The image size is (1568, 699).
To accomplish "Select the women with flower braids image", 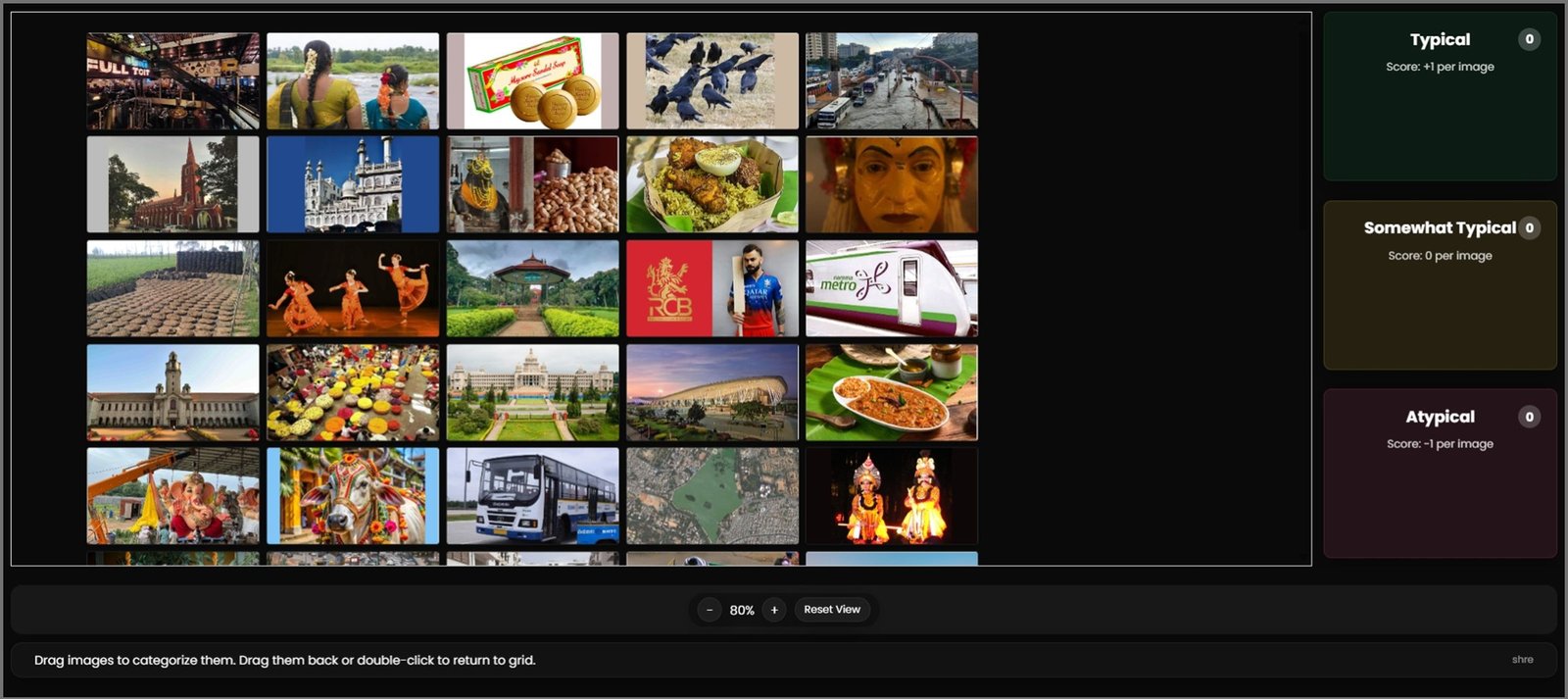I will [353, 81].
